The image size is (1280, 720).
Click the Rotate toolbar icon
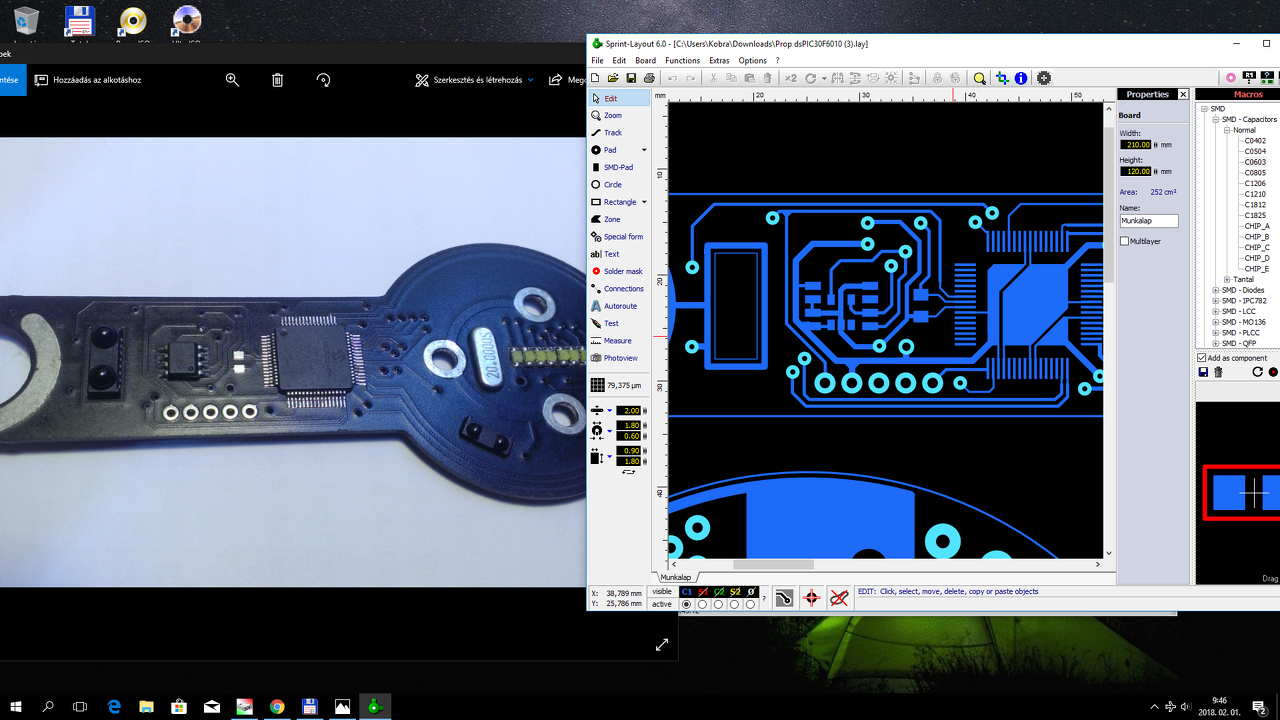(x=811, y=78)
